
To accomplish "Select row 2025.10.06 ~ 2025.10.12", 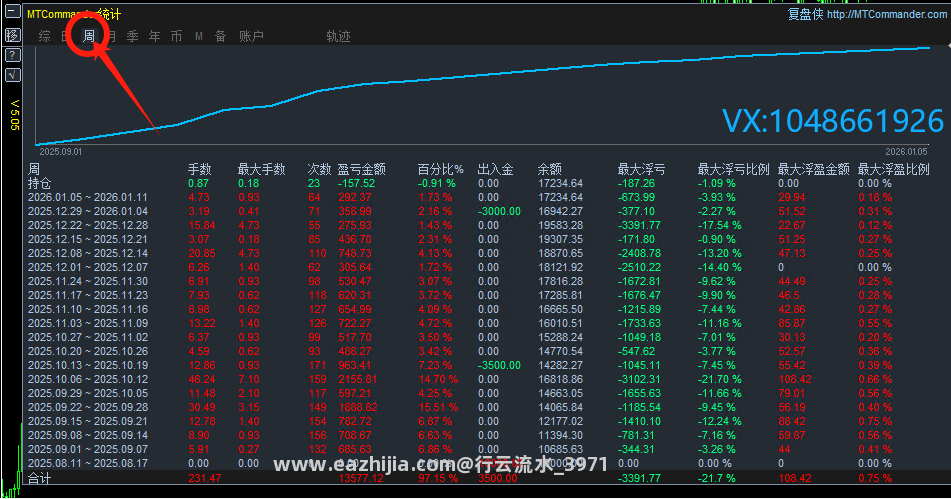I will (x=87, y=379).
